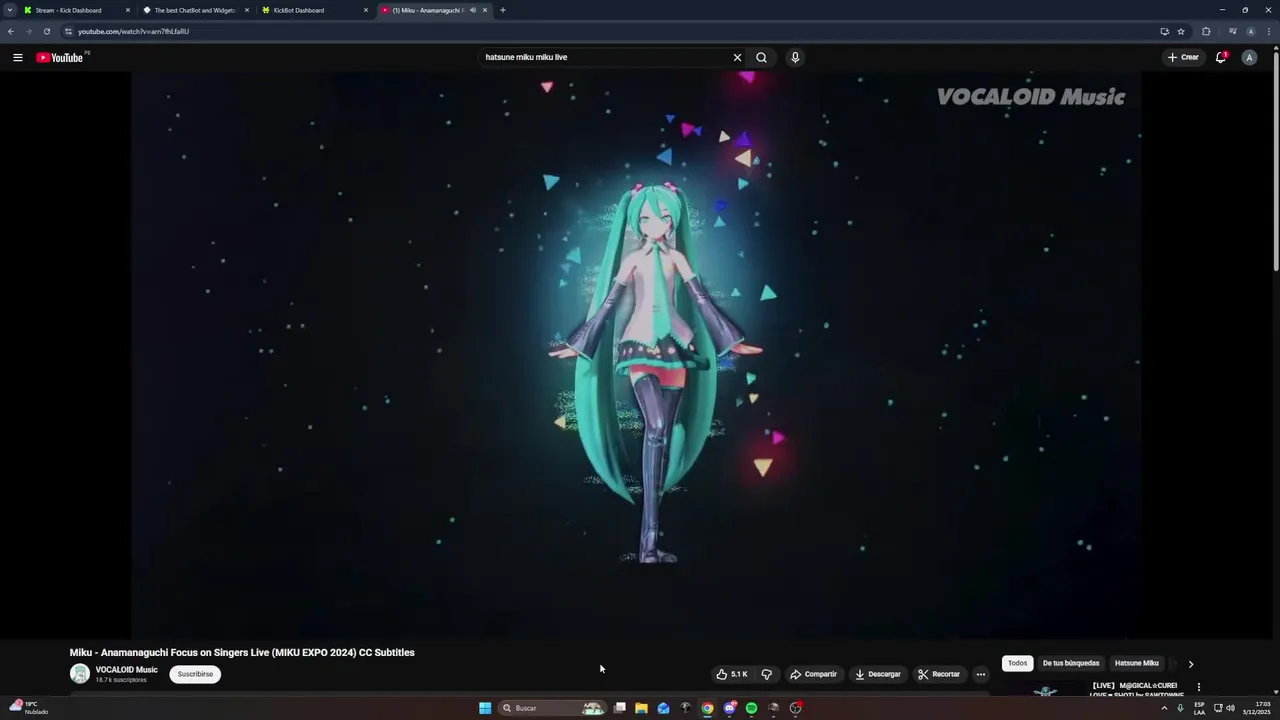Go back in browser history

11,31
